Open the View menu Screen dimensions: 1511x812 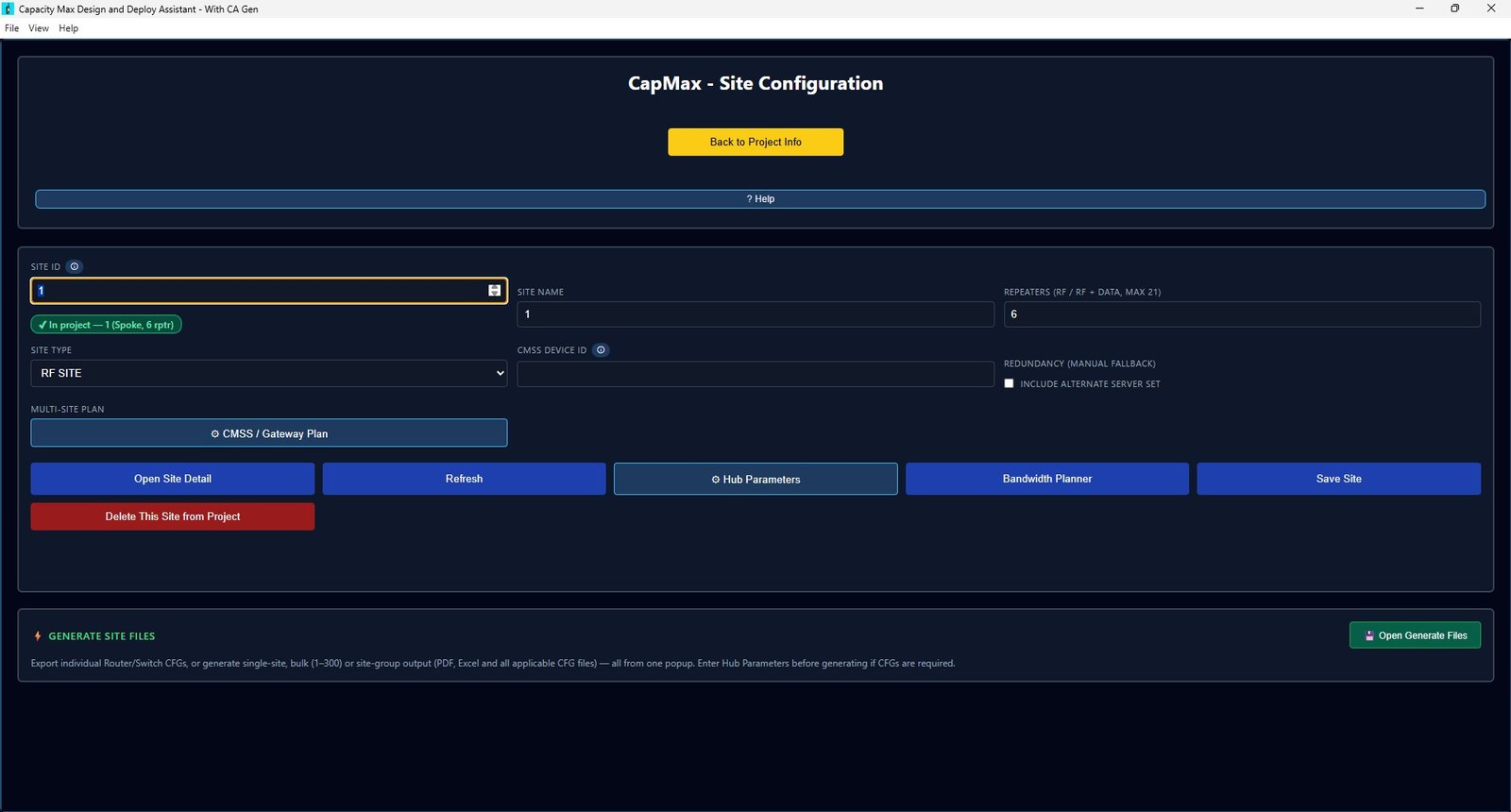39,28
